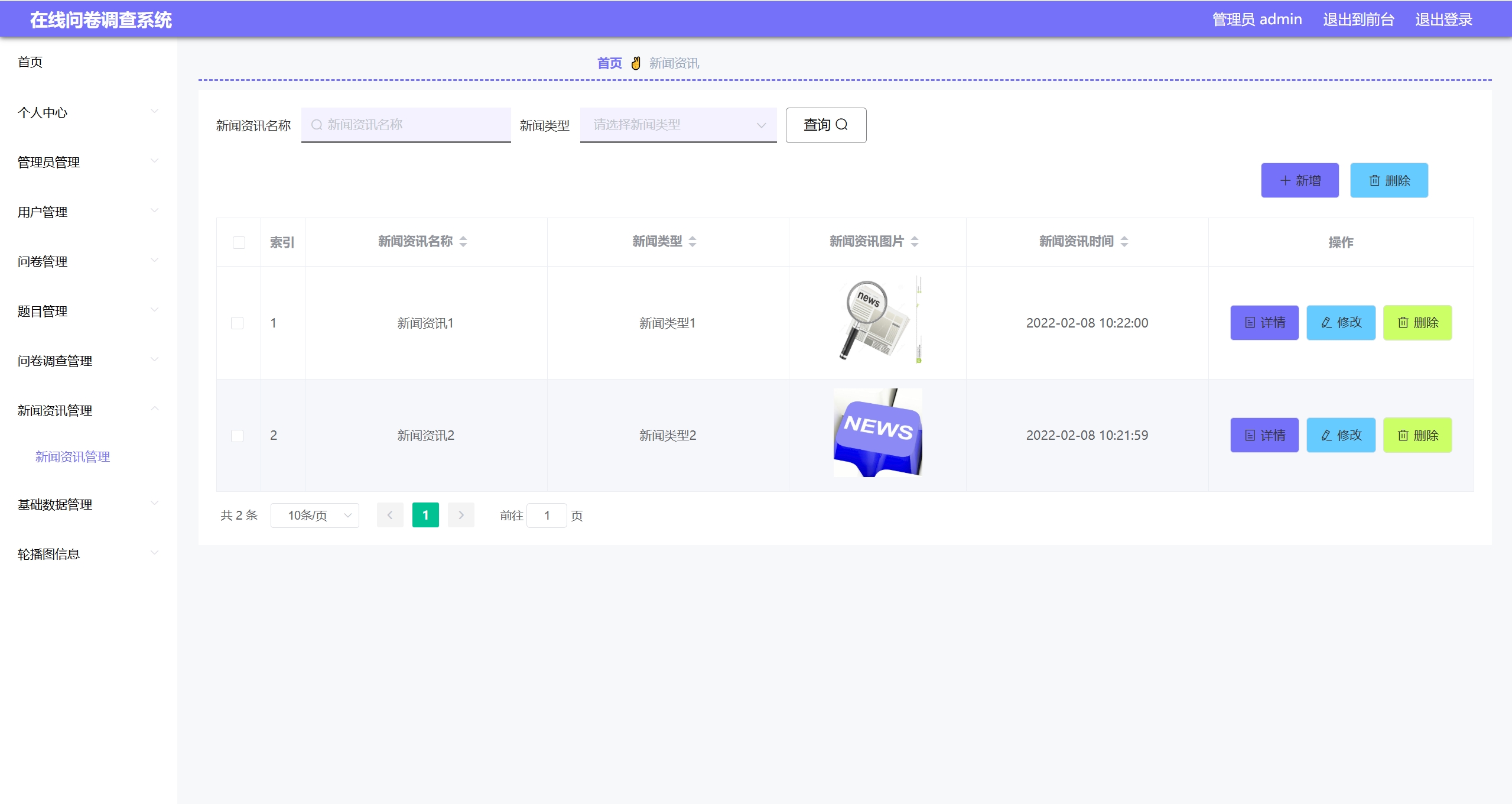
Task: Expand the 问卷调查管理 sidebar menu
Action: (89, 361)
